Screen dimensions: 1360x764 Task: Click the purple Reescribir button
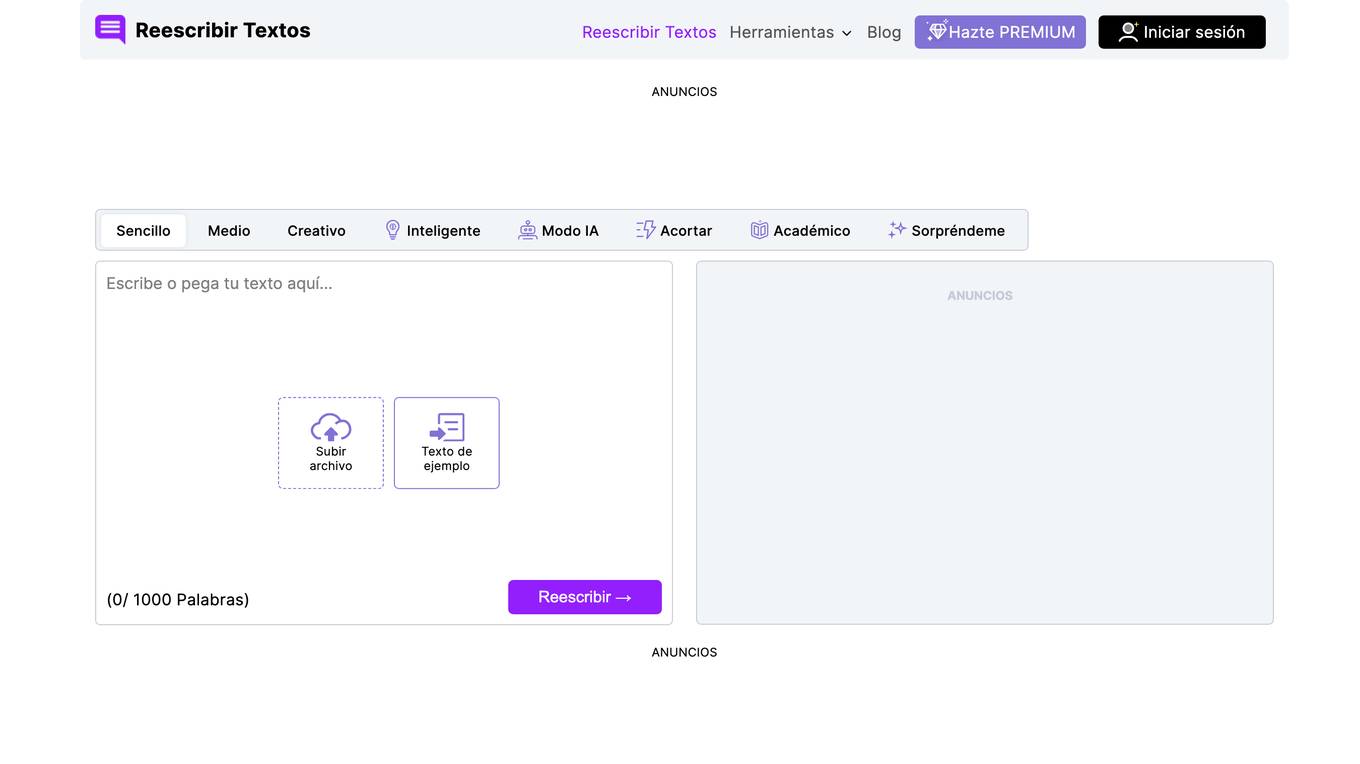pos(585,597)
